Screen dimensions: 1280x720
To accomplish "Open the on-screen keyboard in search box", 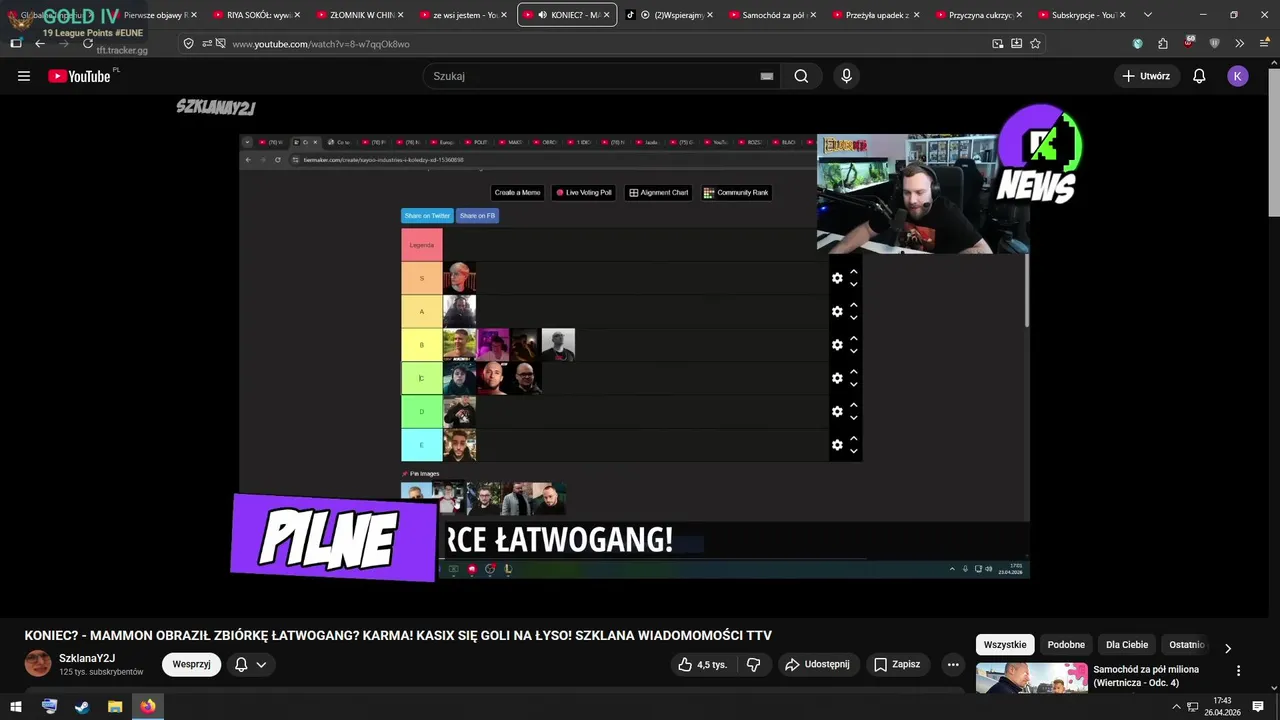I will (767, 76).
